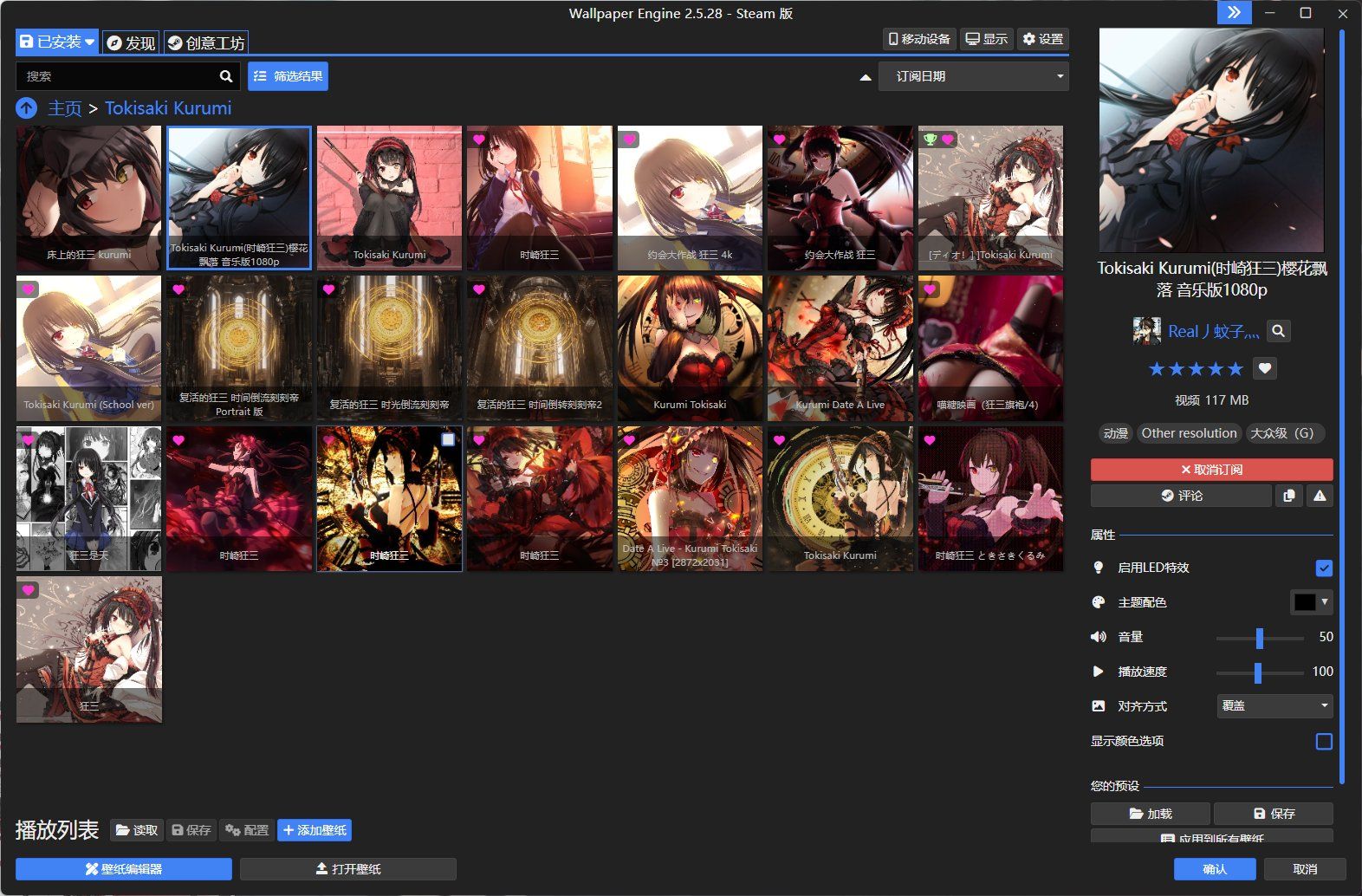Expand the 主题配色 color dropdown
Image resolution: width=1362 pixels, height=896 pixels.
click(x=1311, y=602)
